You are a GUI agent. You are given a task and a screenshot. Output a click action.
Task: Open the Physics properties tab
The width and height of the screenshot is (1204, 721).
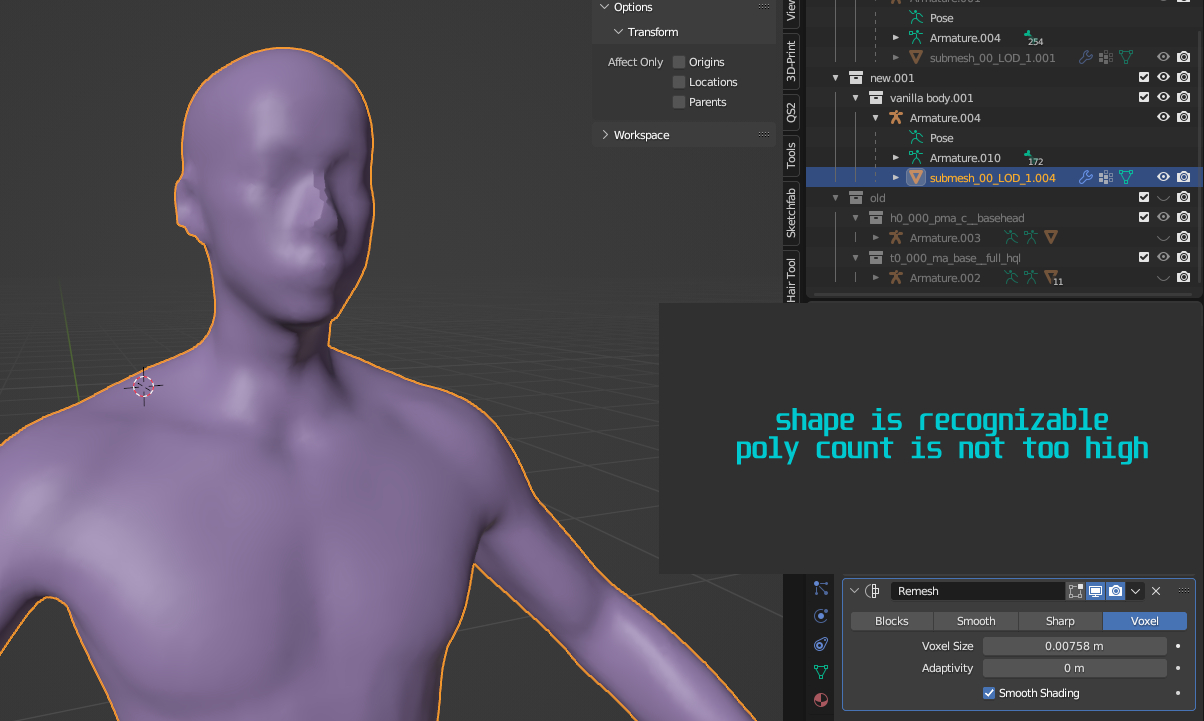pyautogui.click(x=821, y=616)
